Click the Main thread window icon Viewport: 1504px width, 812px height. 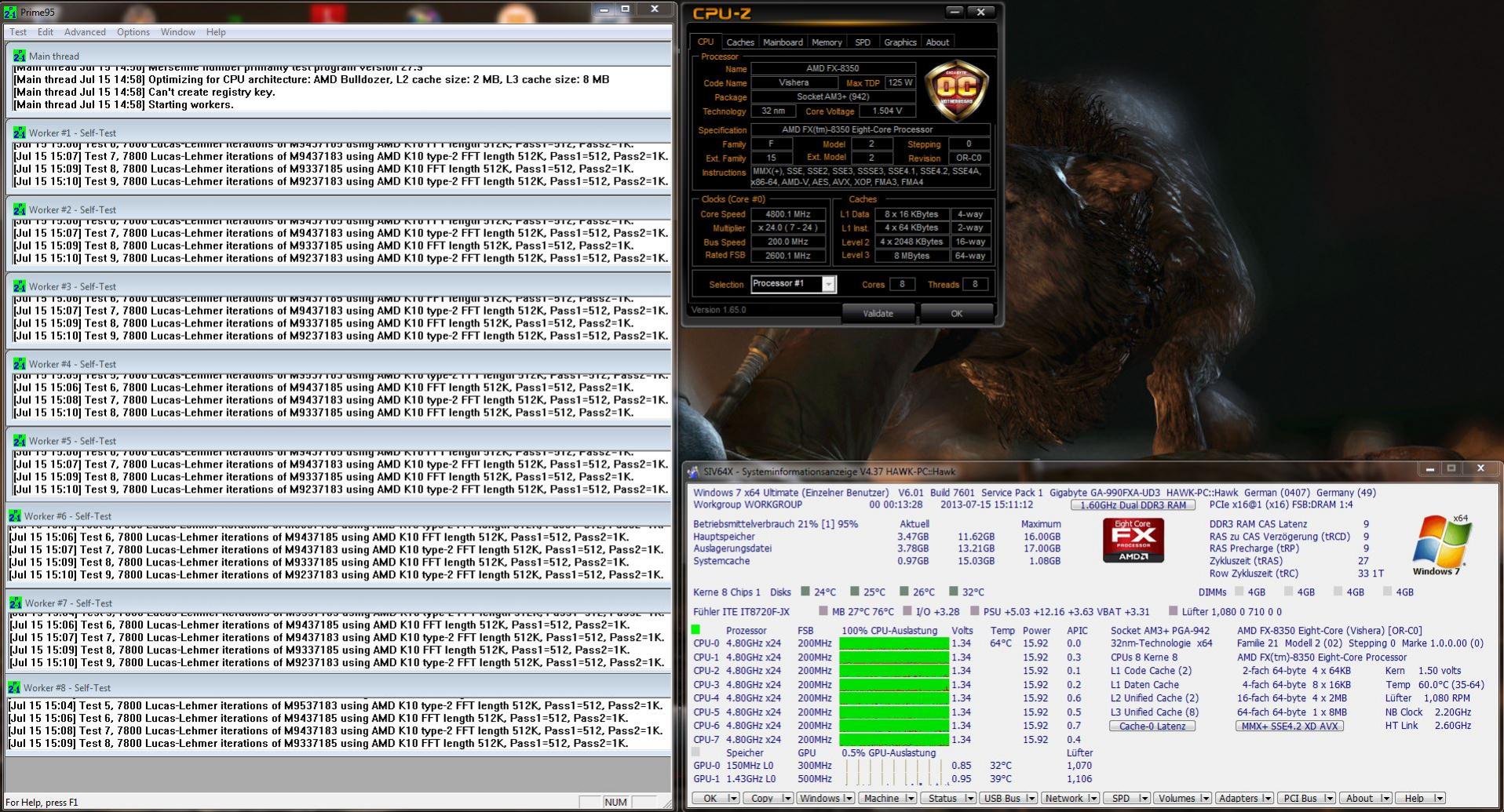tap(19, 56)
